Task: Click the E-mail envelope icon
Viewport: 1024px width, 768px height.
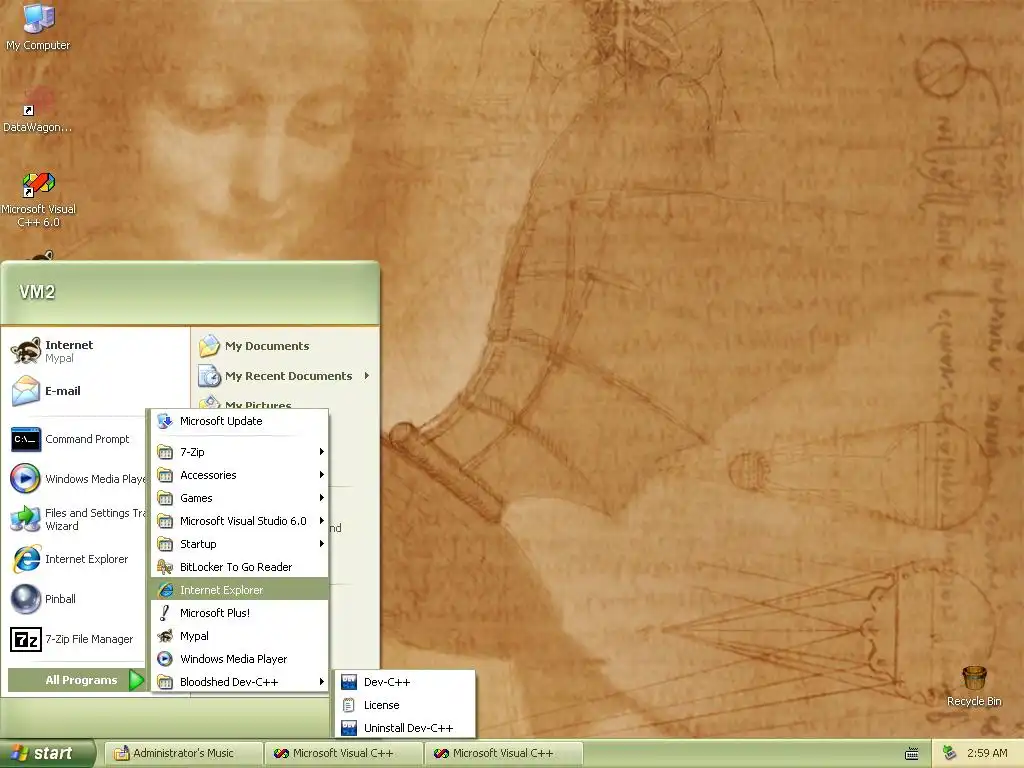Action: point(25,391)
